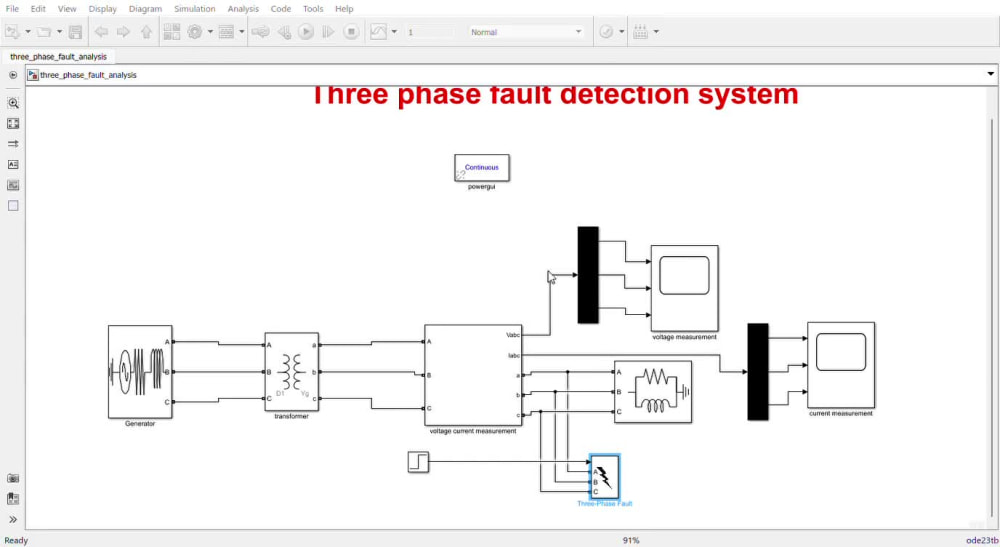Viewport: 1000px width, 547px height.
Task: Click the New Model toolbar icon
Action: pyautogui.click(x=13, y=32)
